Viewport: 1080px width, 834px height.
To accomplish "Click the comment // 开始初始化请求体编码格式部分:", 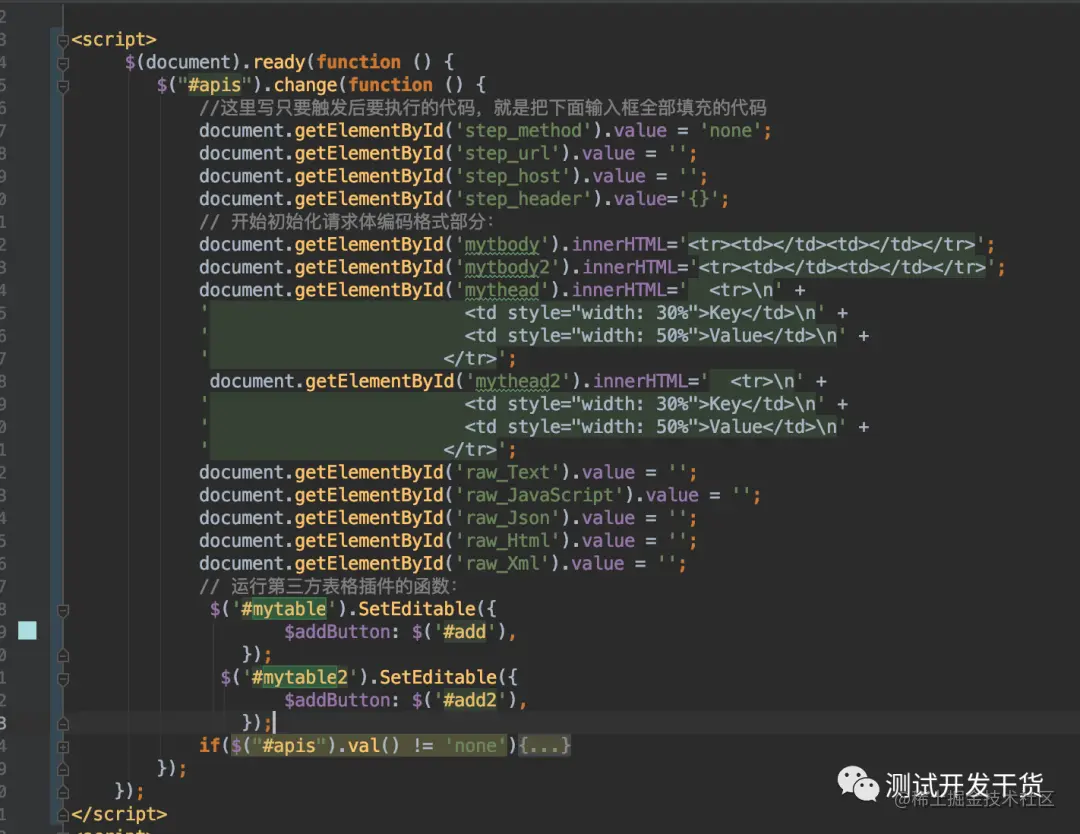I will (346, 221).
